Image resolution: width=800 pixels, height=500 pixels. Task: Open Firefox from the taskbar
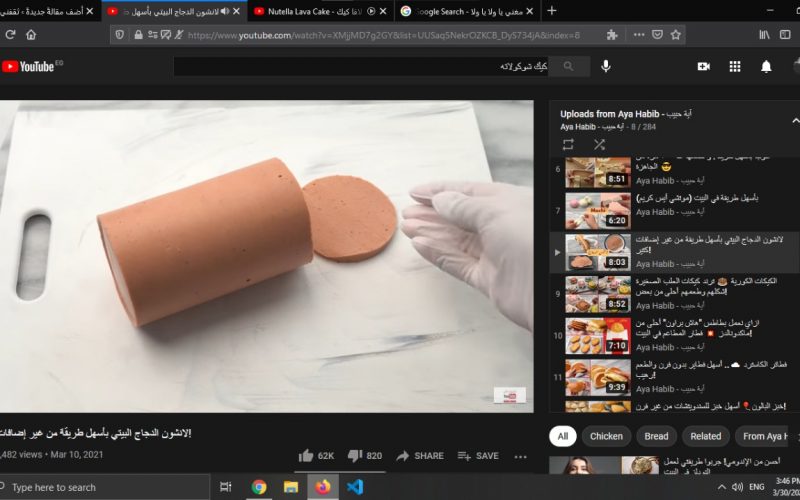coord(323,487)
